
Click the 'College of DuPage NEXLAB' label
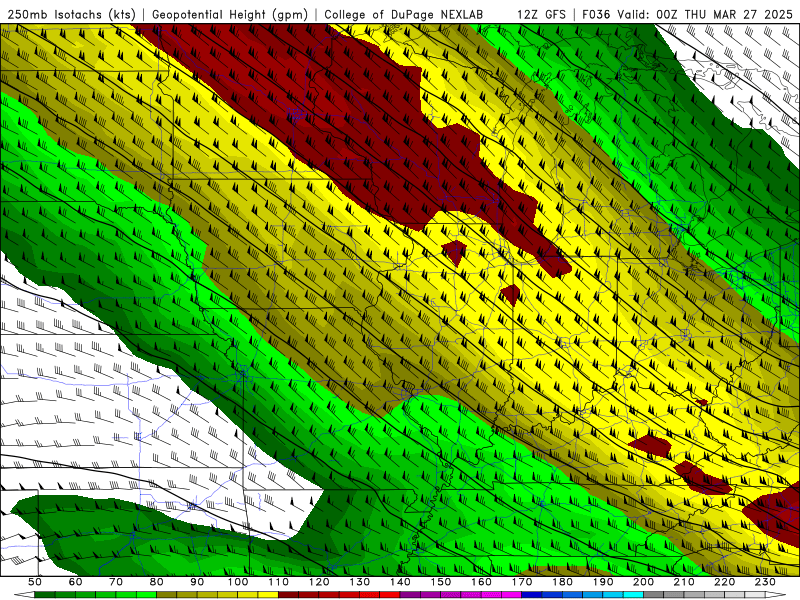(404, 14)
